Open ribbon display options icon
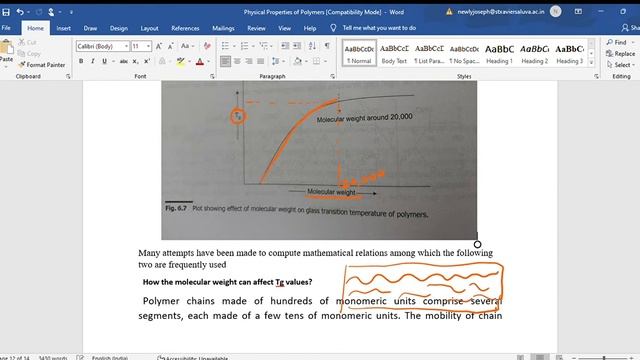640x360 pixels. coord(578,12)
